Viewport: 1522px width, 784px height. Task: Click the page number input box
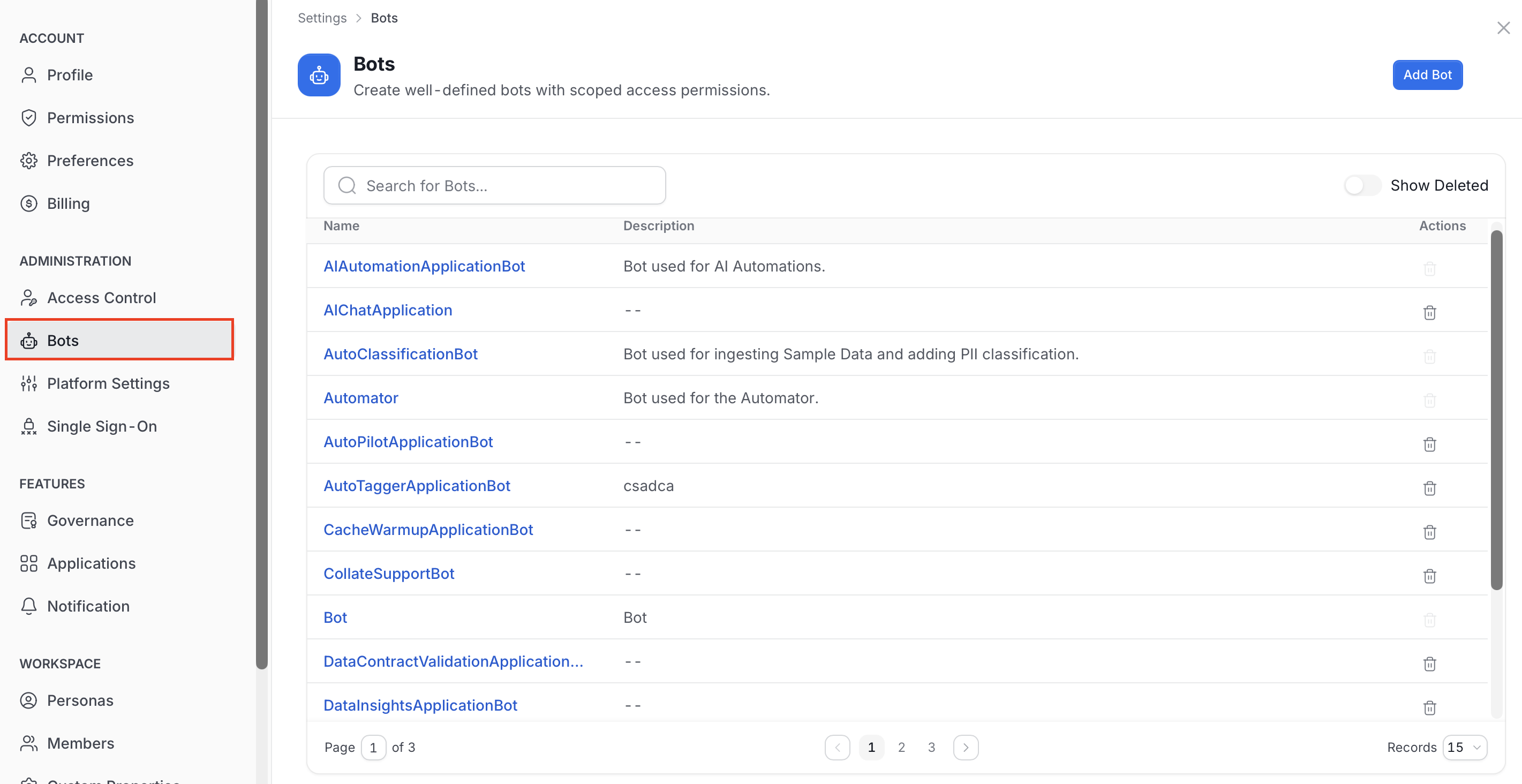tap(373, 748)
